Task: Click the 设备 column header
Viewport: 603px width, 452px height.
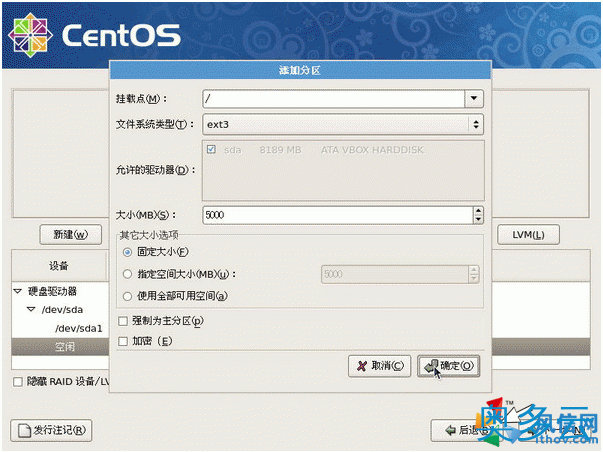Action: [59, 265]
